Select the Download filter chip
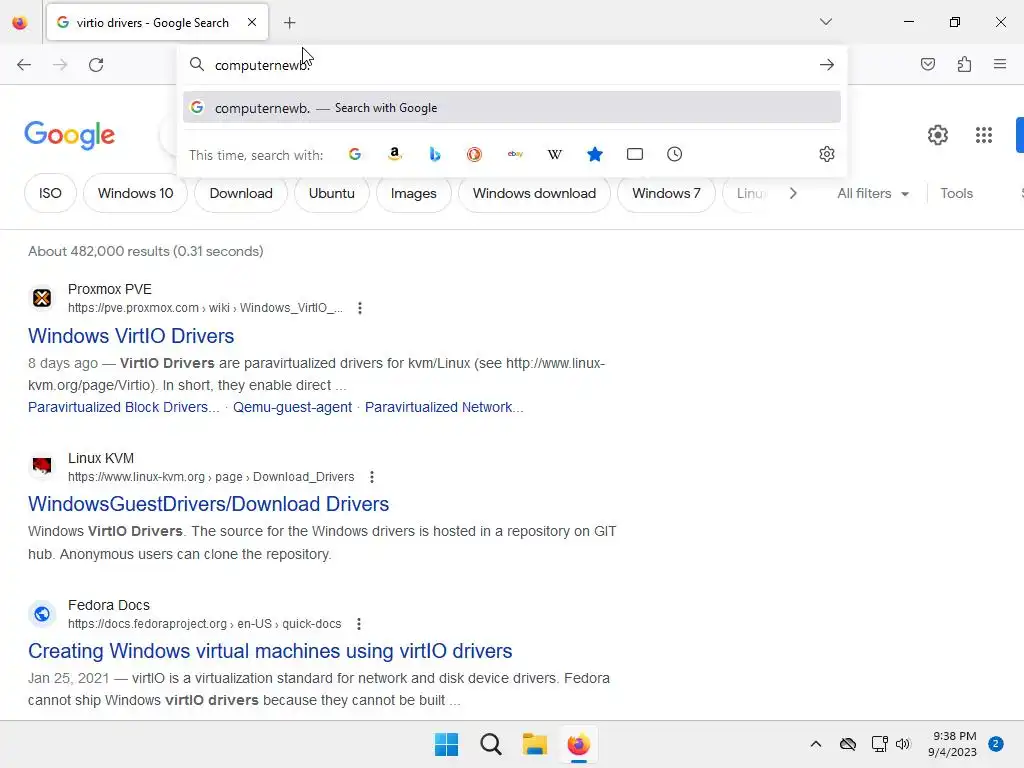The height and width of the screenshot is (768, 1024). pyautogui.click(x=241, y=193)
